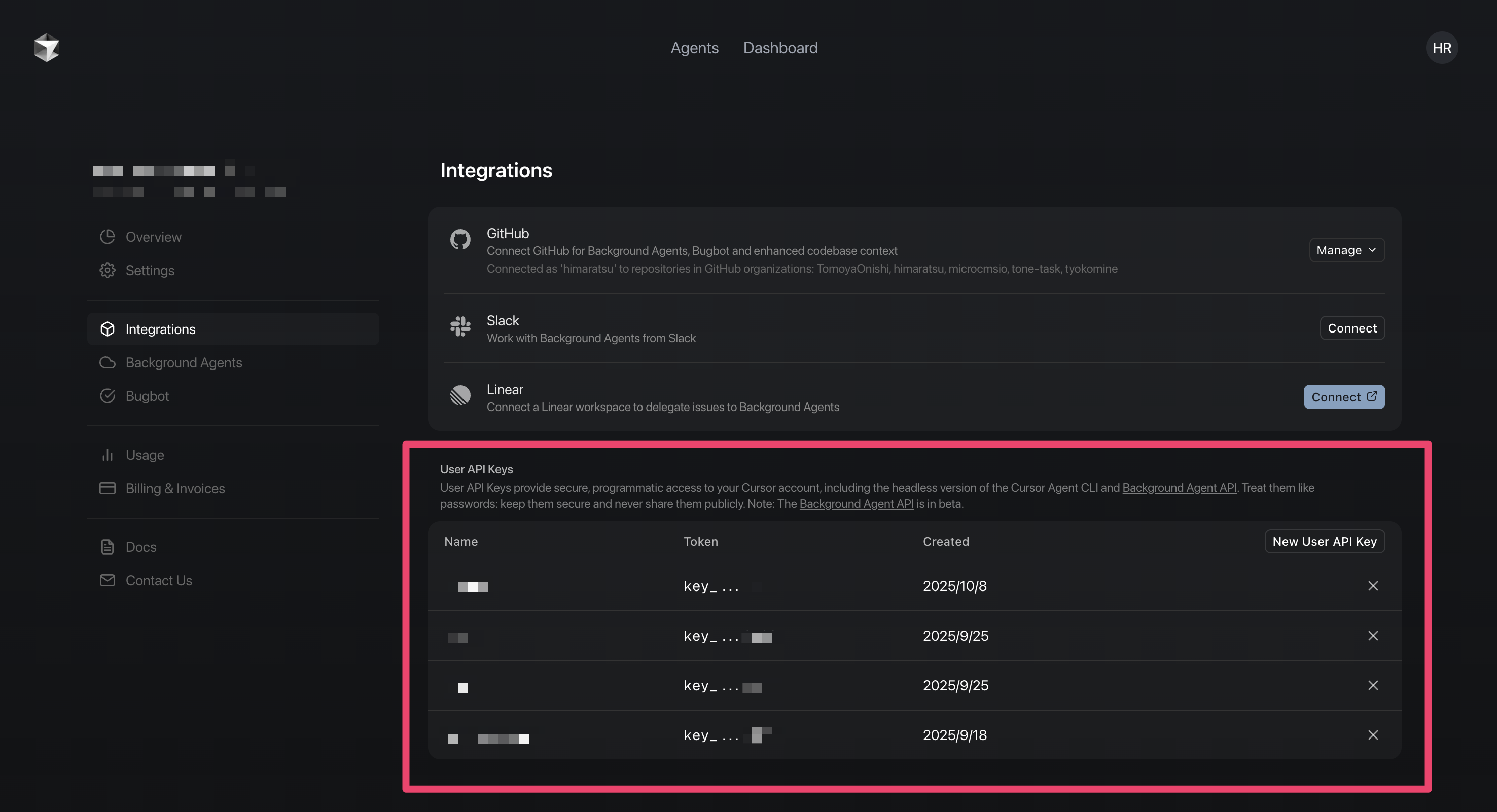
Task: Click the Cursor cube logo
Action: click(47, 48)
